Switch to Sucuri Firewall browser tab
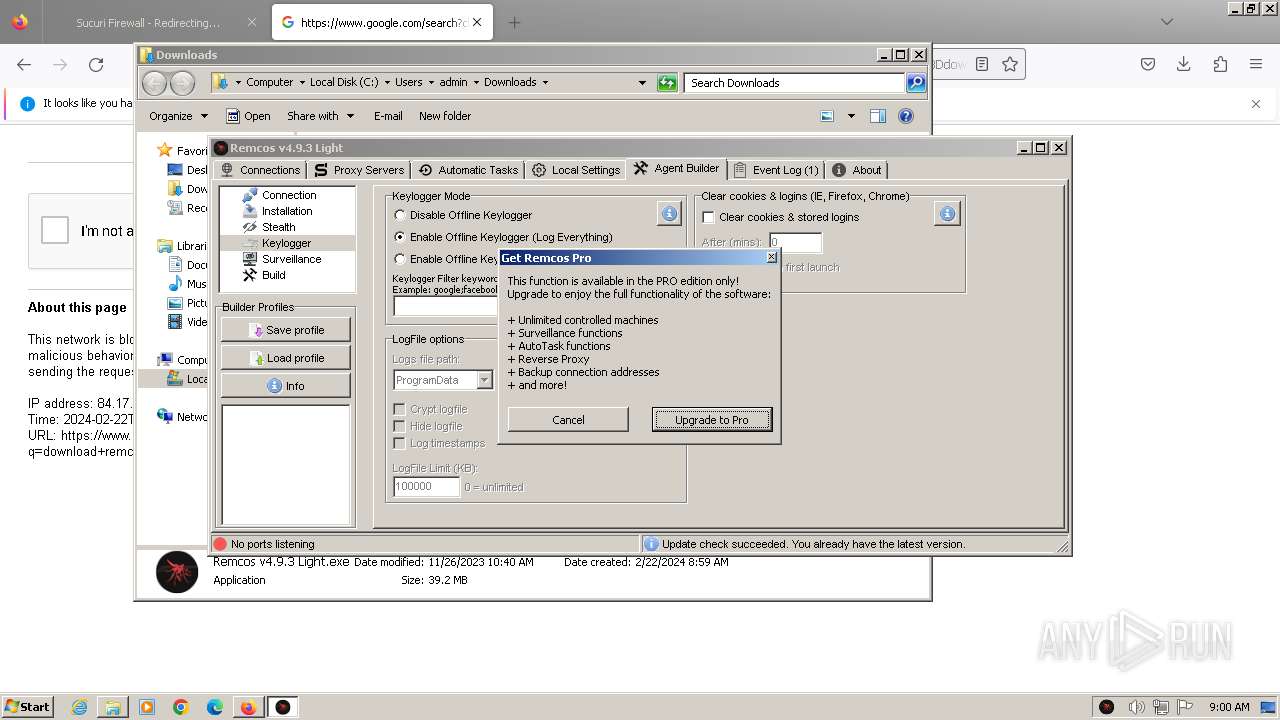The width and height of the screenshot is (1280, 720). point(148,22)
